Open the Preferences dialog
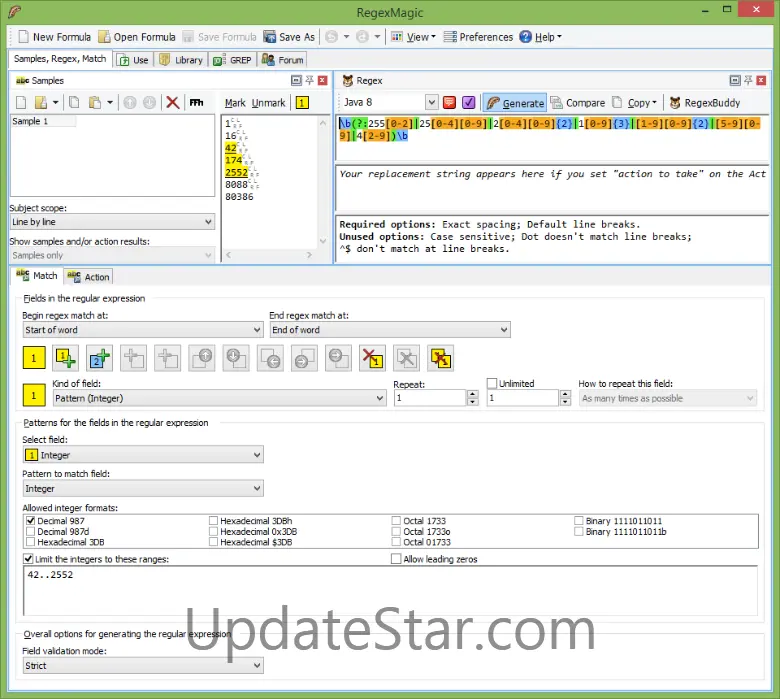Viewport: 780px width, 699px height. (478, 37)
